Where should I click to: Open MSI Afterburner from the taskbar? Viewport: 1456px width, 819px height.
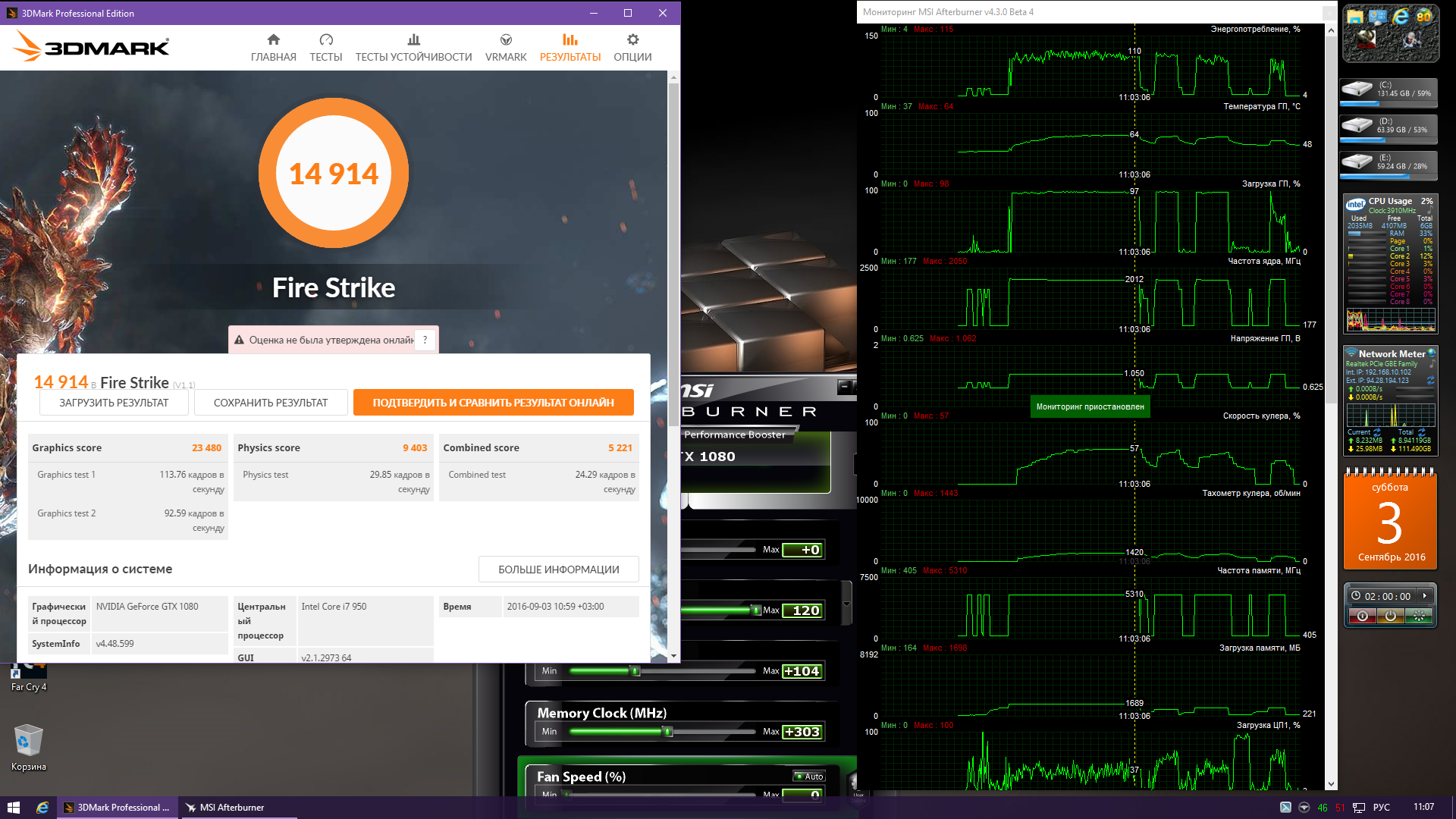click(x=231, y=808)
